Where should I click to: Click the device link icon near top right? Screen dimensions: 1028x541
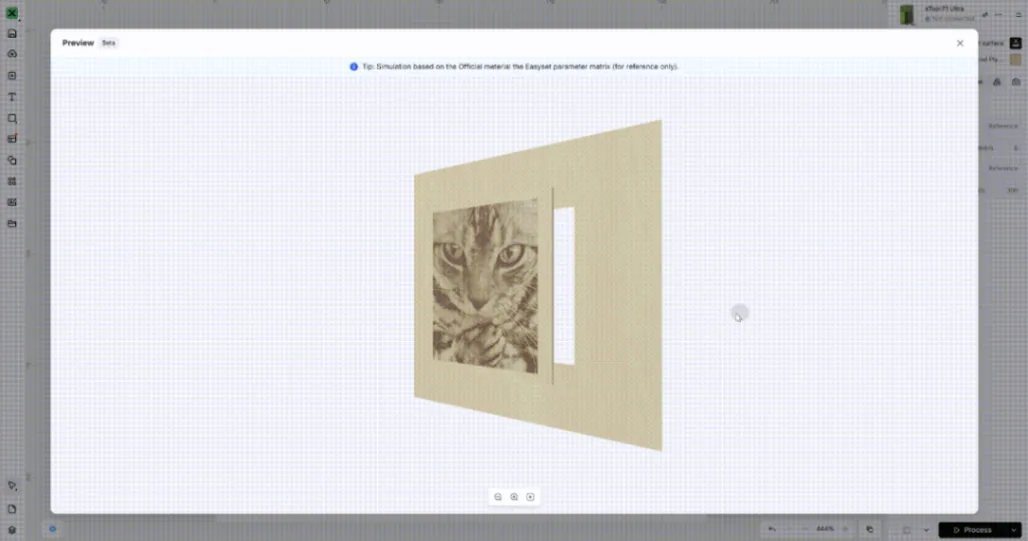(985, 14)
